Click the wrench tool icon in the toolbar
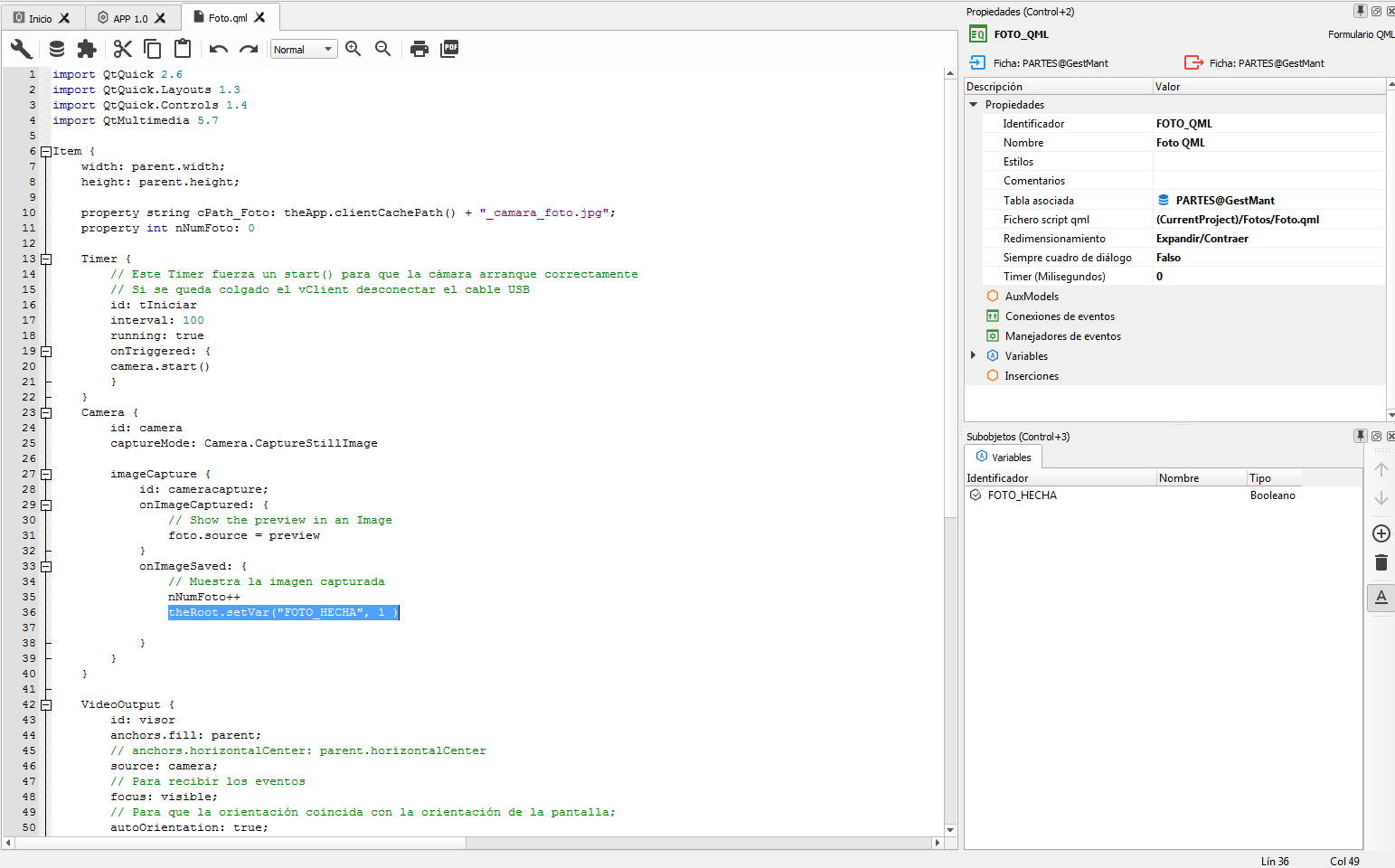Viewport: 1395px width, 868px height. click(22, 49)
